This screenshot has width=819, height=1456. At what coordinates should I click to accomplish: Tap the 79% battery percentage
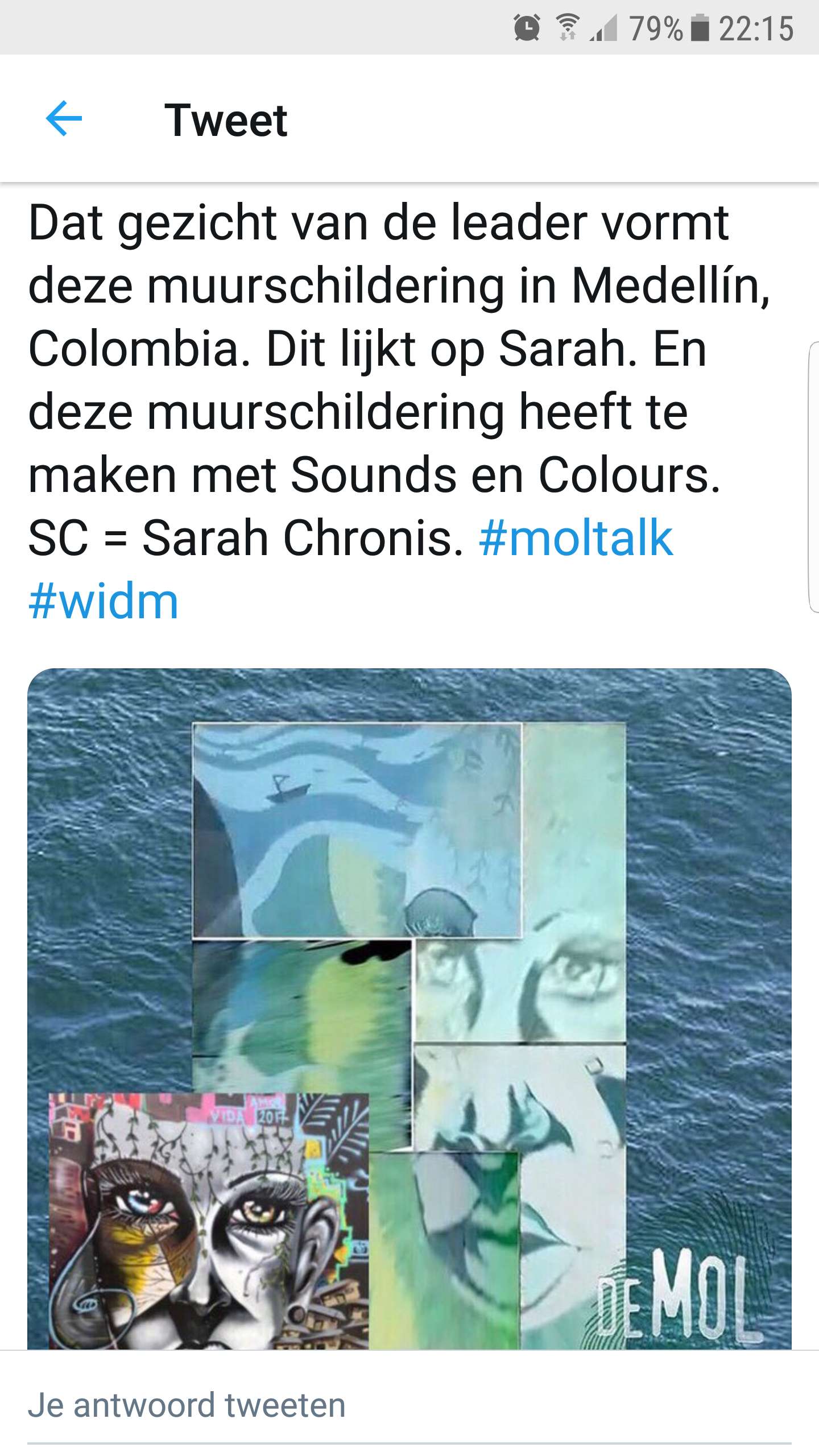click(x=656, y=28)
